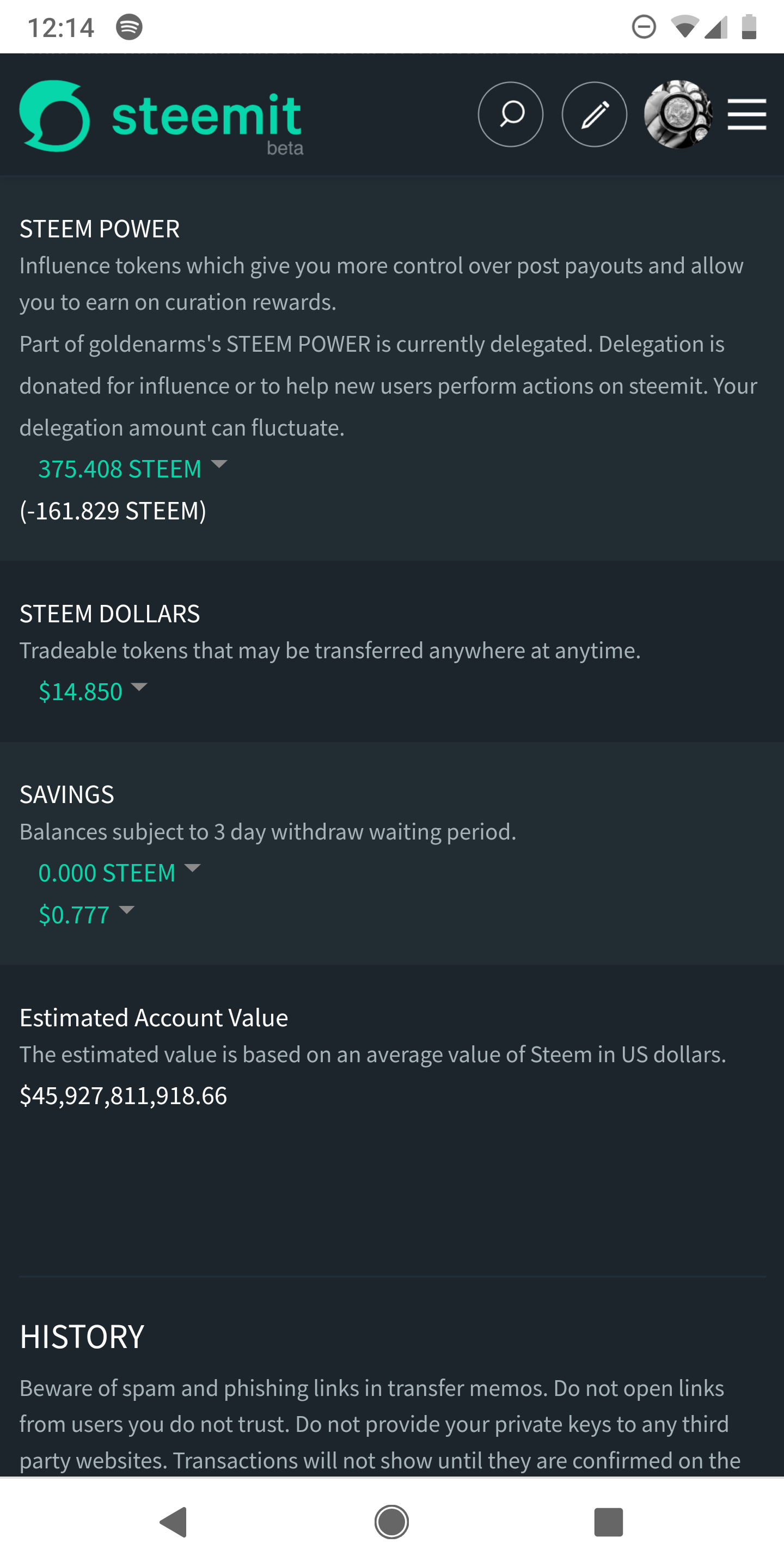Open the 0.000 STEEM savings dropdown
Viewport: 784px width, 1568px height.
click(192, 868)
